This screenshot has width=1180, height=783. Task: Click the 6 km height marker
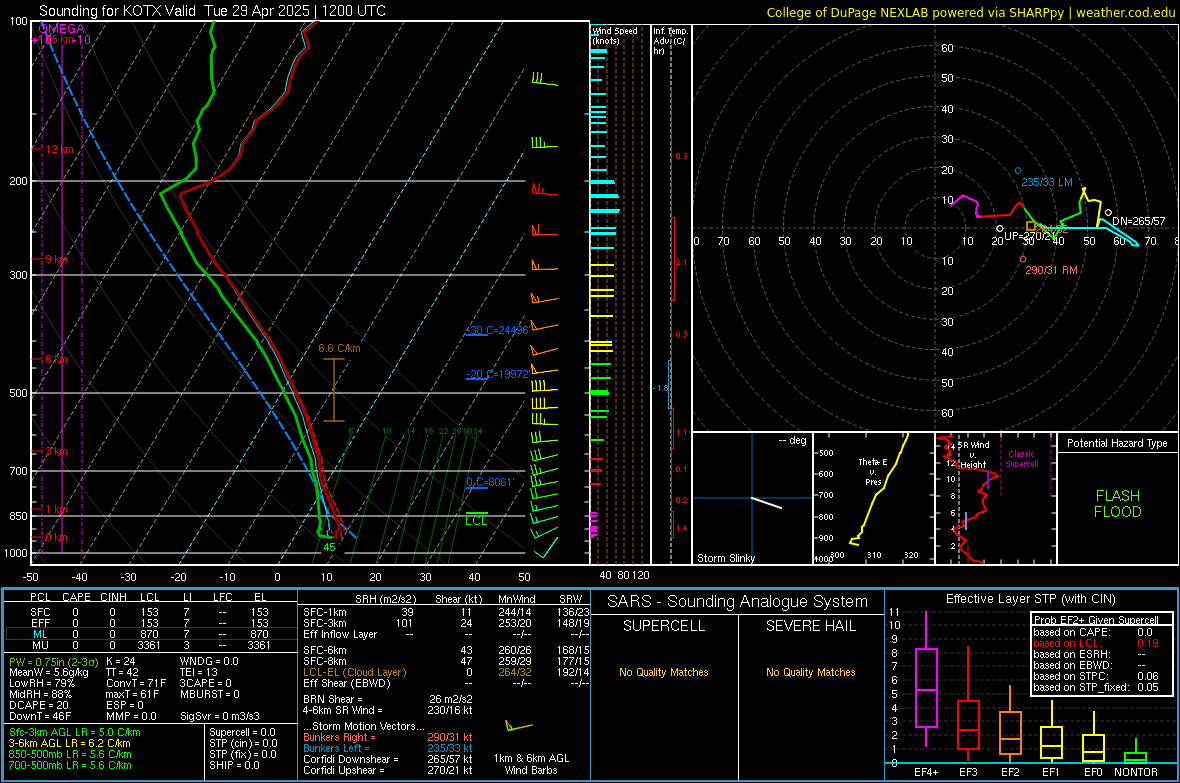pos(56,359)
